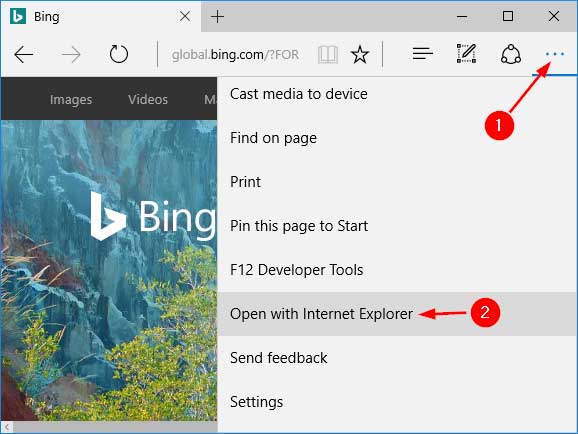
Task: Open a new tab with plus button
Action: (217, 17)
